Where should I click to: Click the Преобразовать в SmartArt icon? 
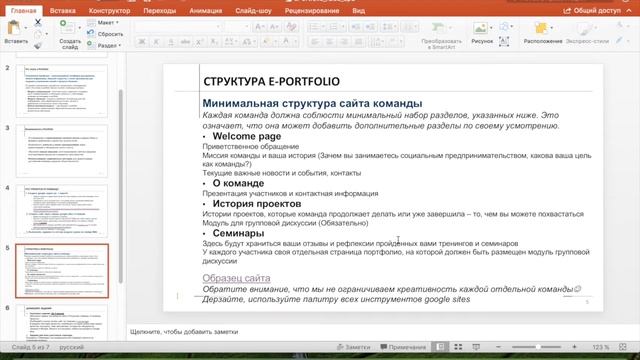(x=438, y=28)
